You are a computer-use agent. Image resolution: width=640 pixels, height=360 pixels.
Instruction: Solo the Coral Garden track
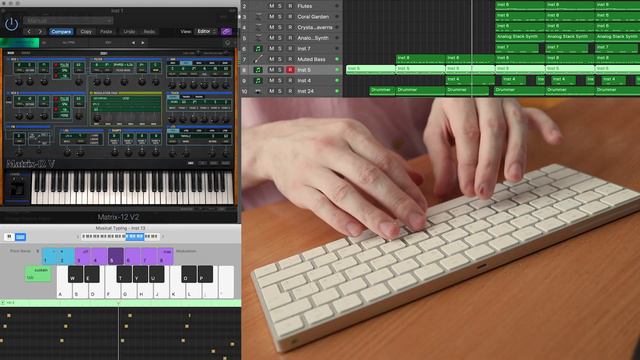280,17
